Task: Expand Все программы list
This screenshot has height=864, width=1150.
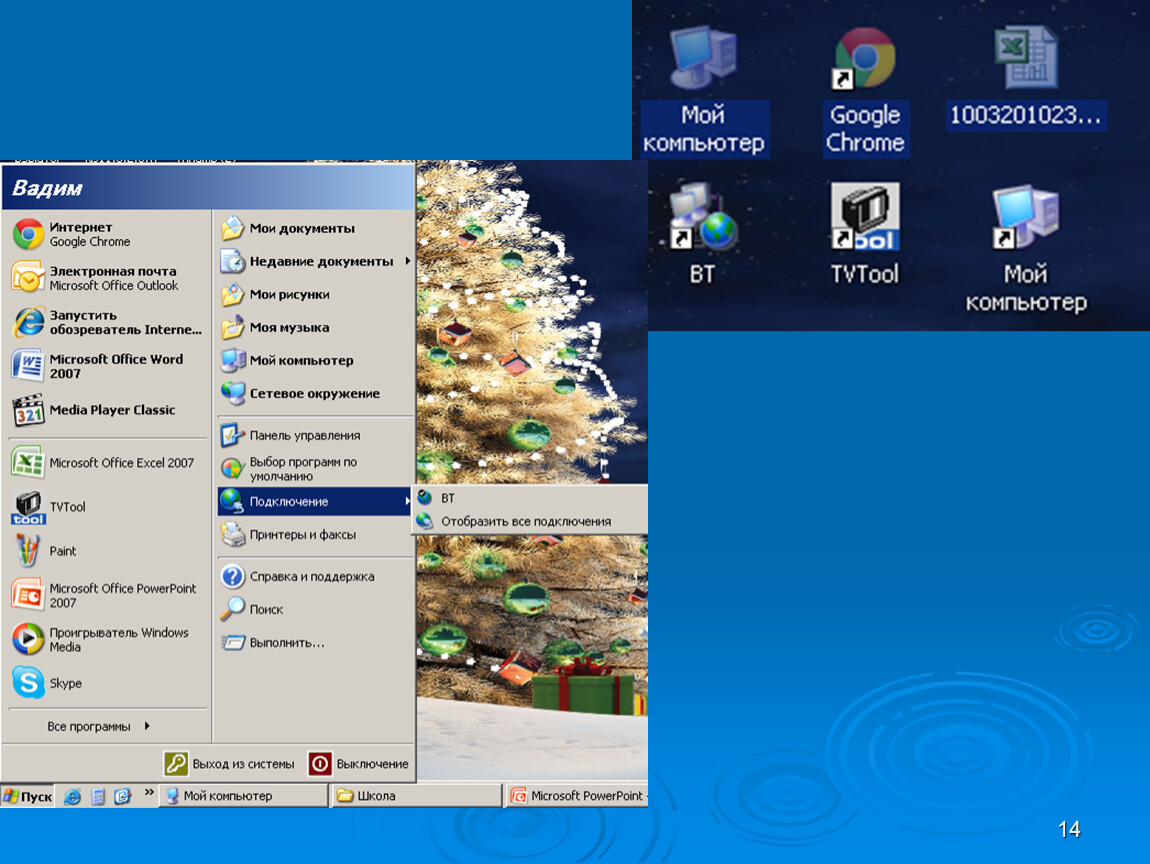Action: coord(98,726)
